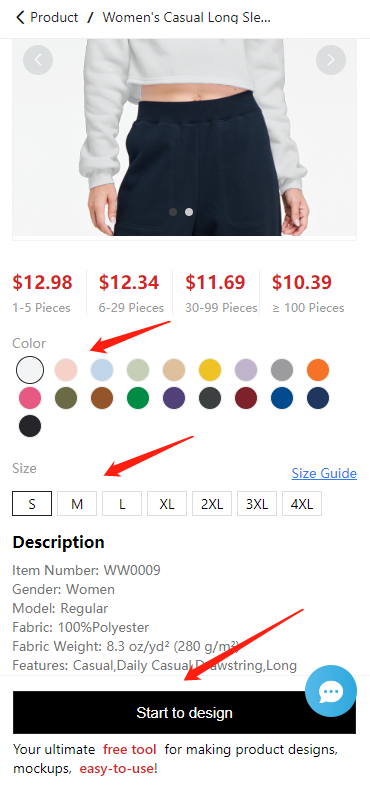Screen dimensions: 370x793
Task: Click the product image of navy pants
Action: [184, 138]
